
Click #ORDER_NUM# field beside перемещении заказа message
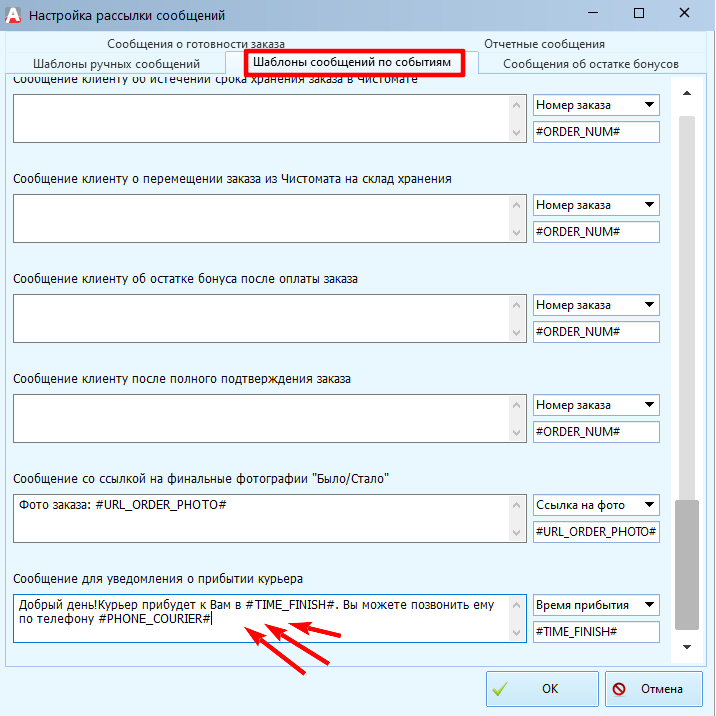point(596,232)
